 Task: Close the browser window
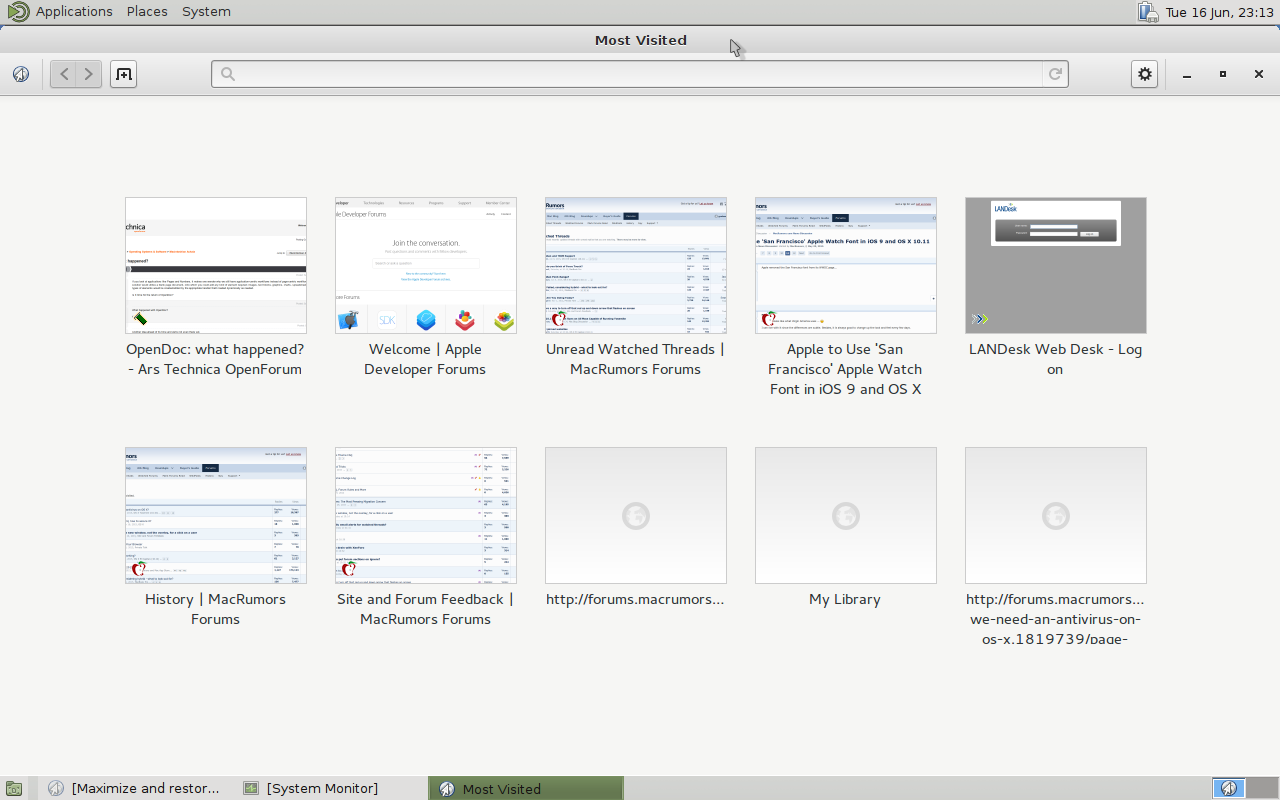[x=1259, y=74]
